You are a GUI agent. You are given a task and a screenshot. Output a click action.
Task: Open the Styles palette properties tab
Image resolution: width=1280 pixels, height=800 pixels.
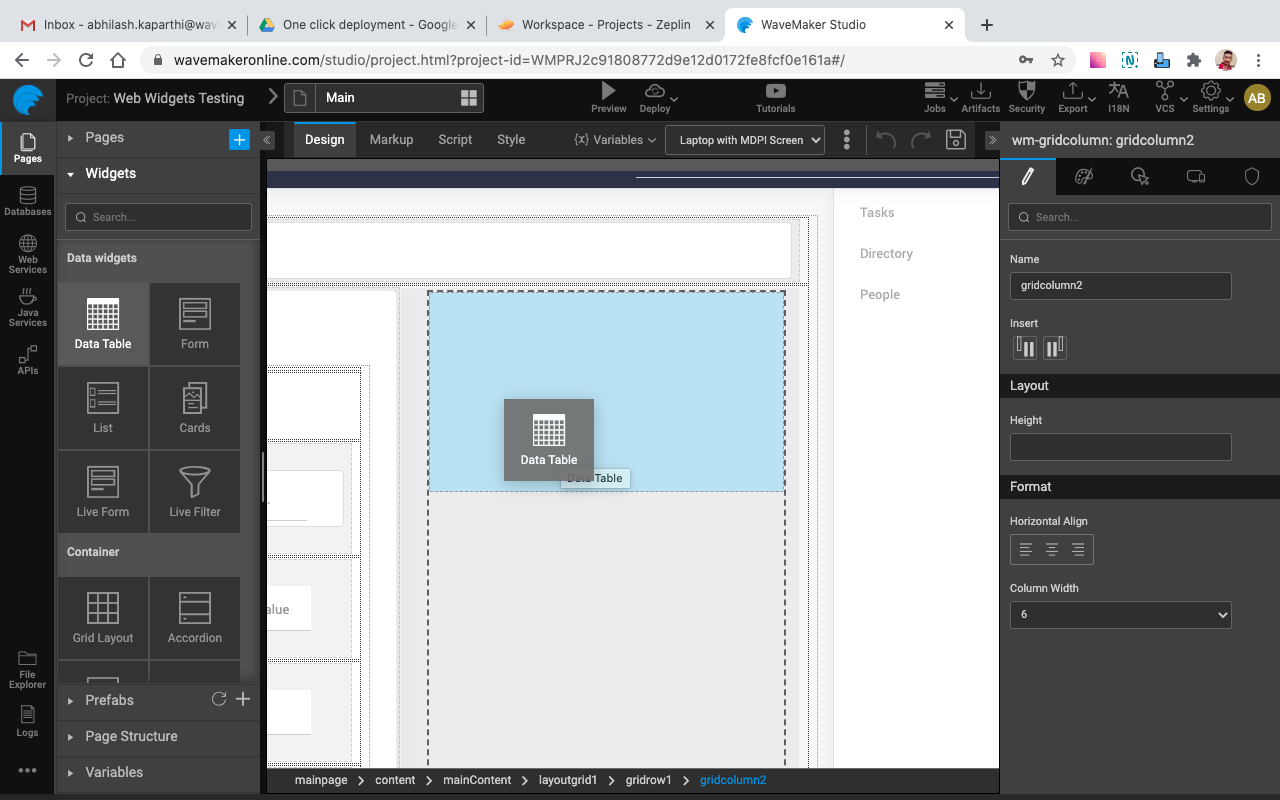[x=1084, y=176]
